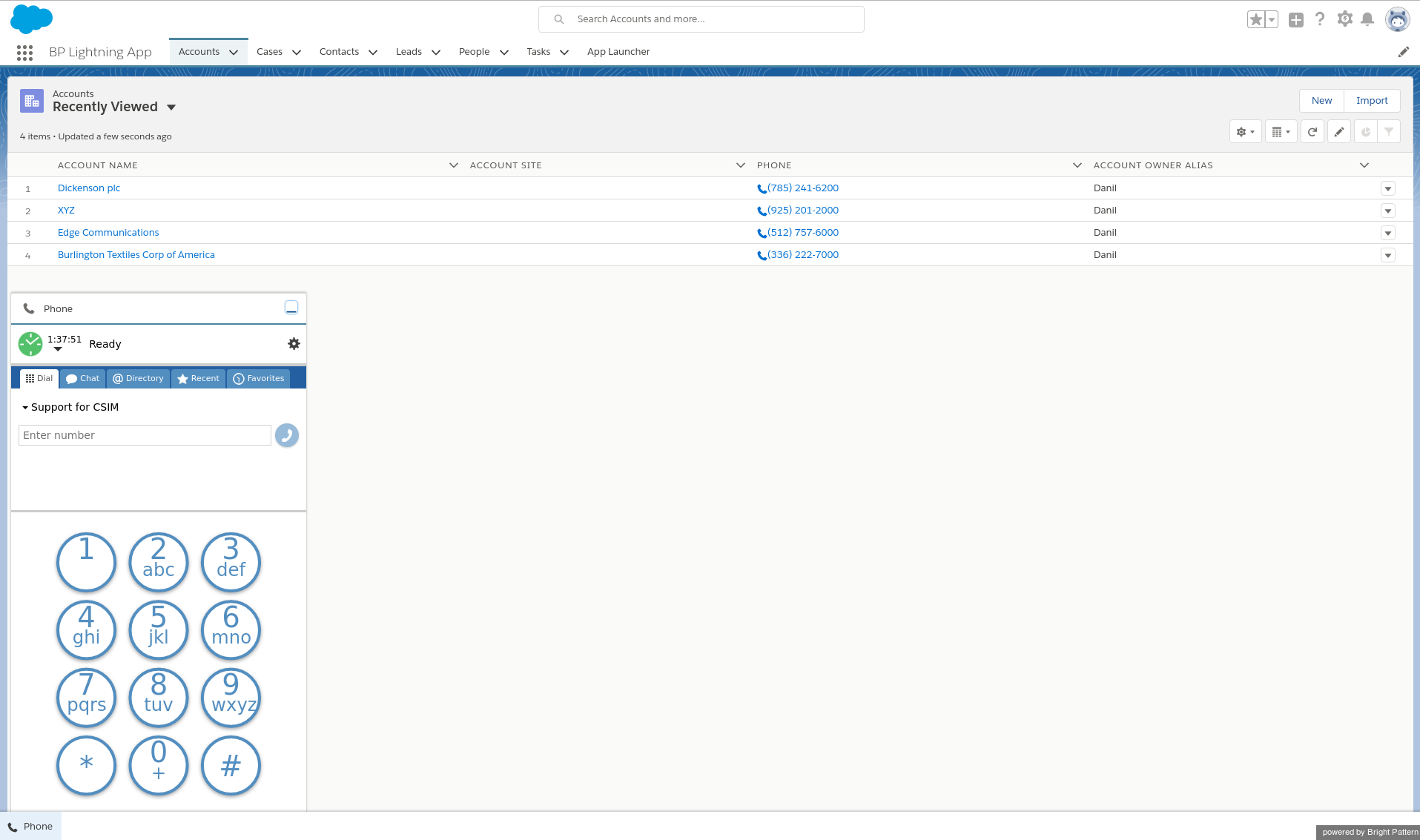Refresh the accounts list view
This screenshot has width=1420, height=840.
click(x=1312, y=132)
